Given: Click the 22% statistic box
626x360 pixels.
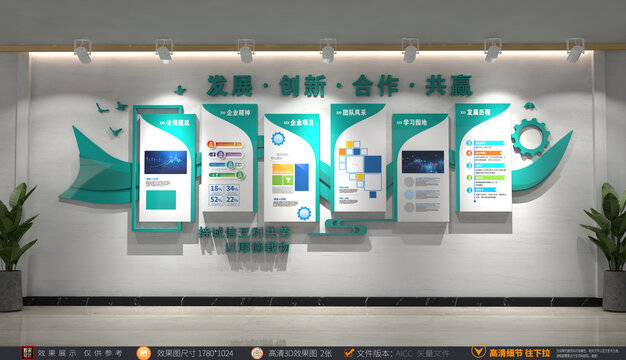Looking at the screenshot, I should point(232,200).
